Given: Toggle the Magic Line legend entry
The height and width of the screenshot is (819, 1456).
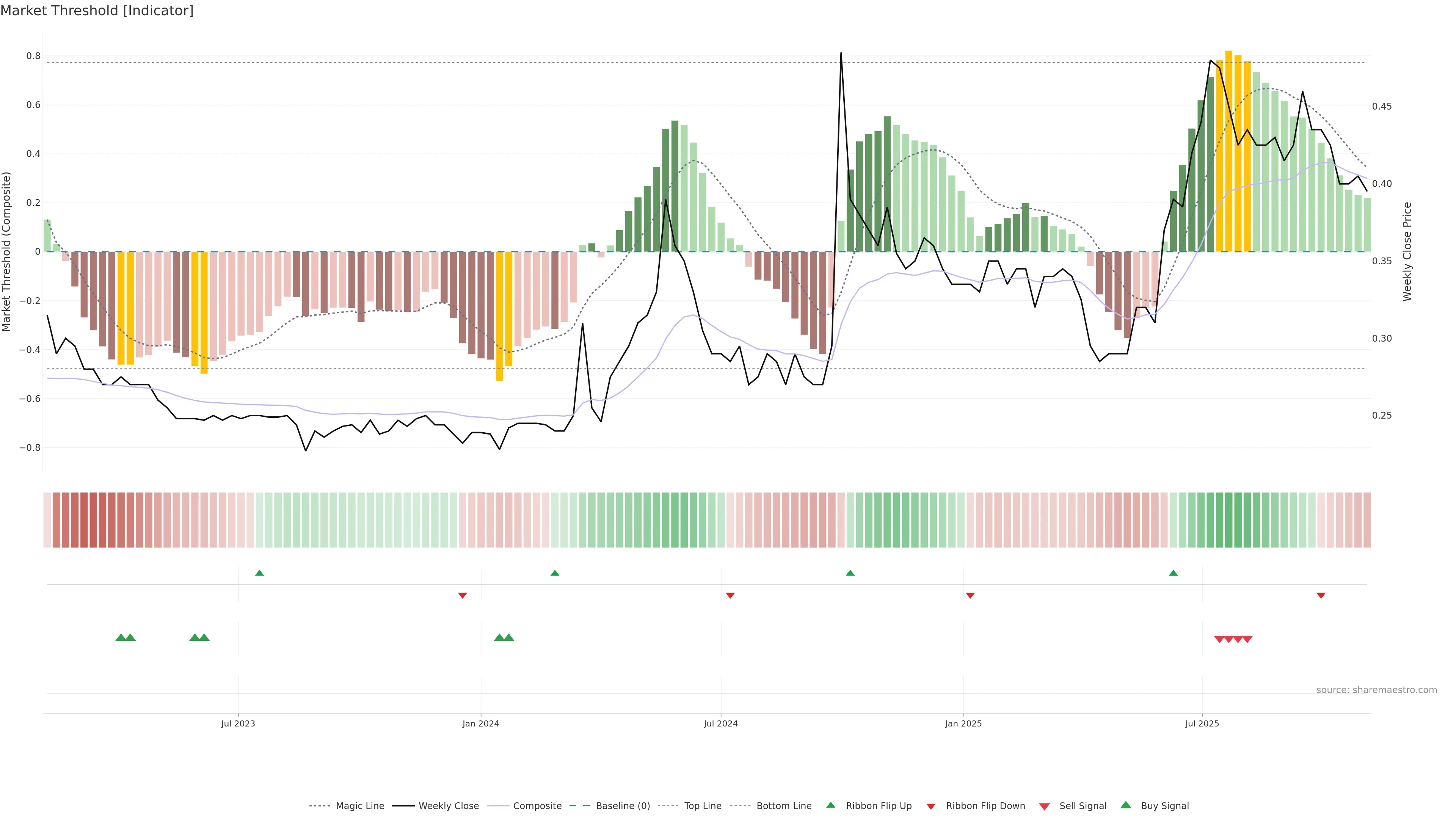Looking at the screenshot, I should tap(359, 806).
